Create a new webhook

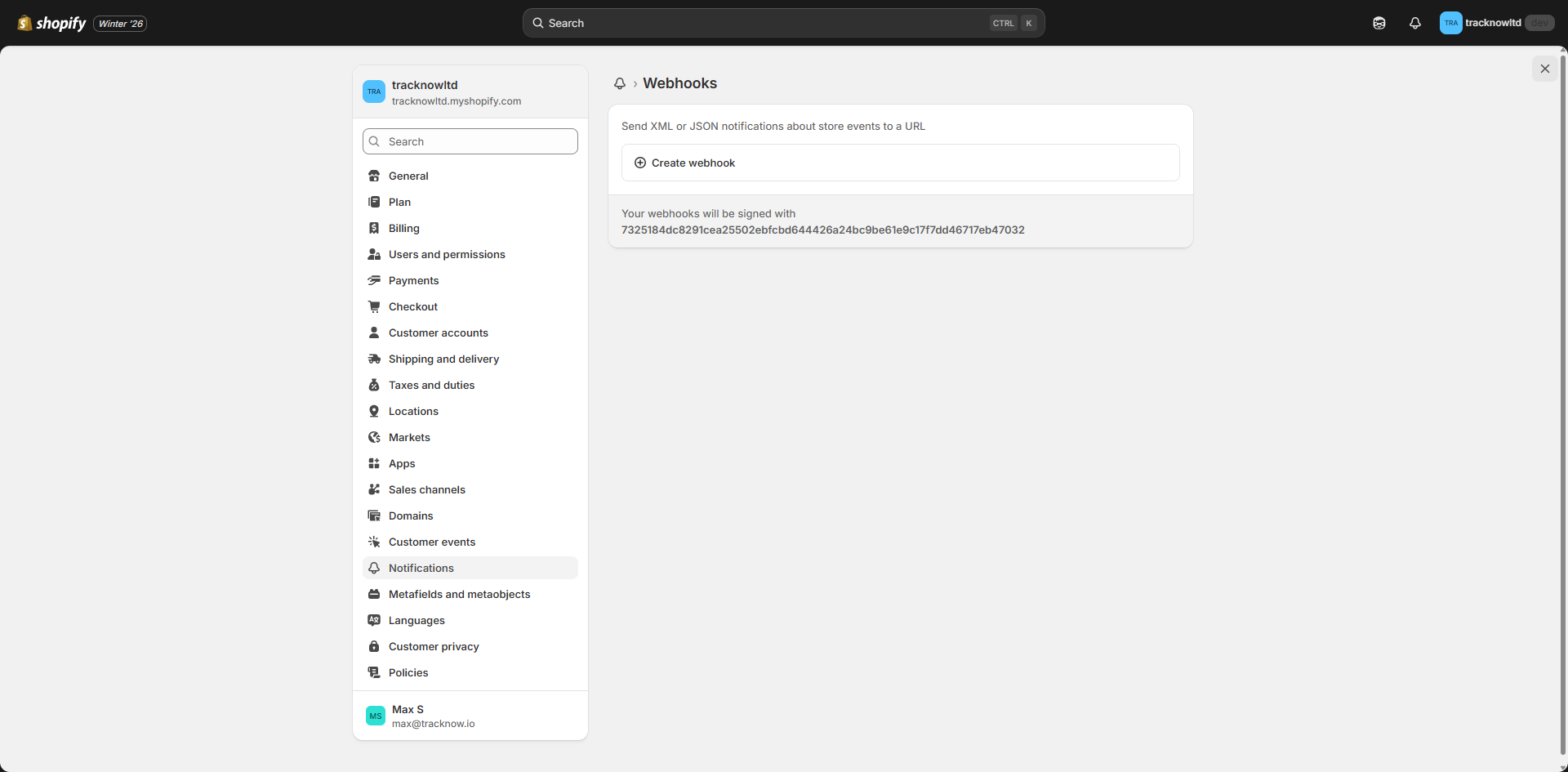click(x=693, y=163)
